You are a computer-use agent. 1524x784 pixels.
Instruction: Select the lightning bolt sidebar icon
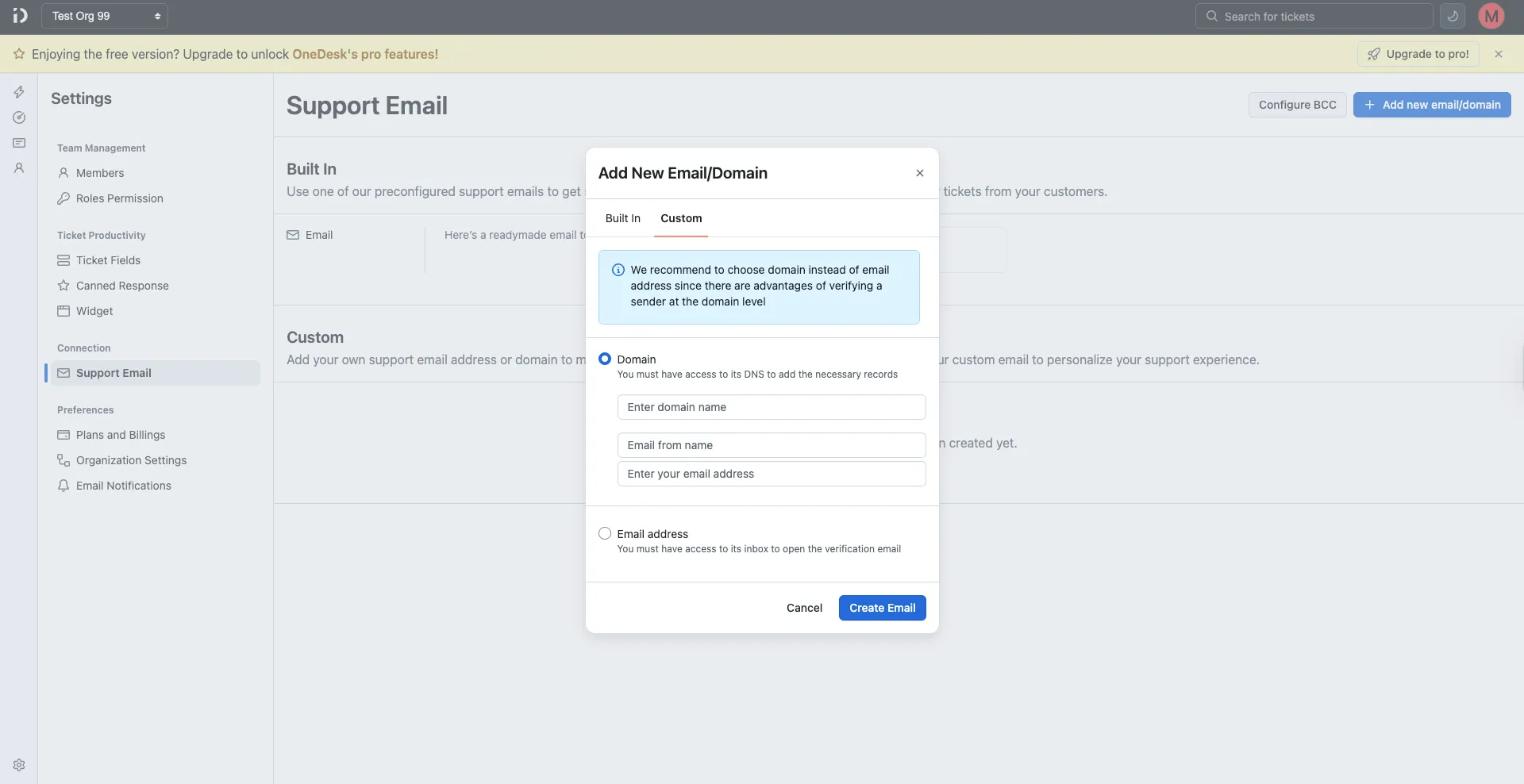click(19, 91)
